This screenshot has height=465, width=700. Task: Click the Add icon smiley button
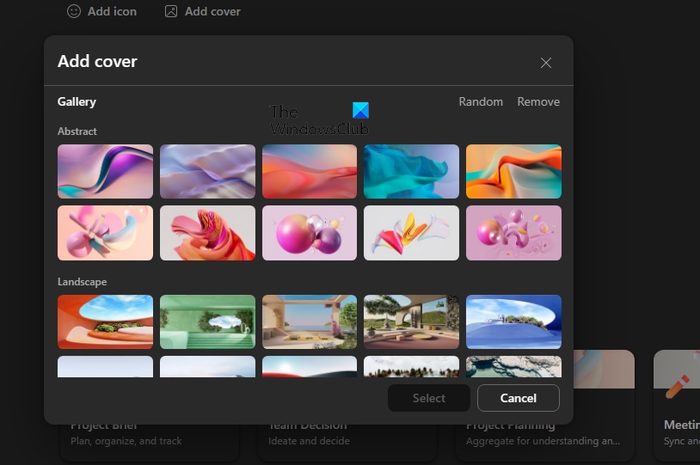[102, 11]
